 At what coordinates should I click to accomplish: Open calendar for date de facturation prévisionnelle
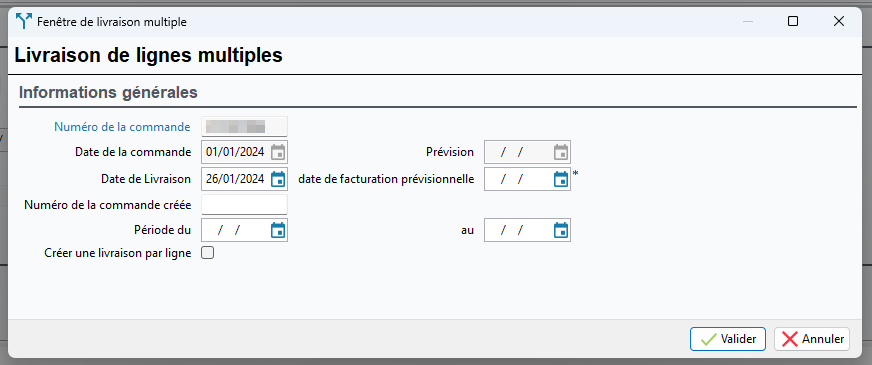pos(561,179)
